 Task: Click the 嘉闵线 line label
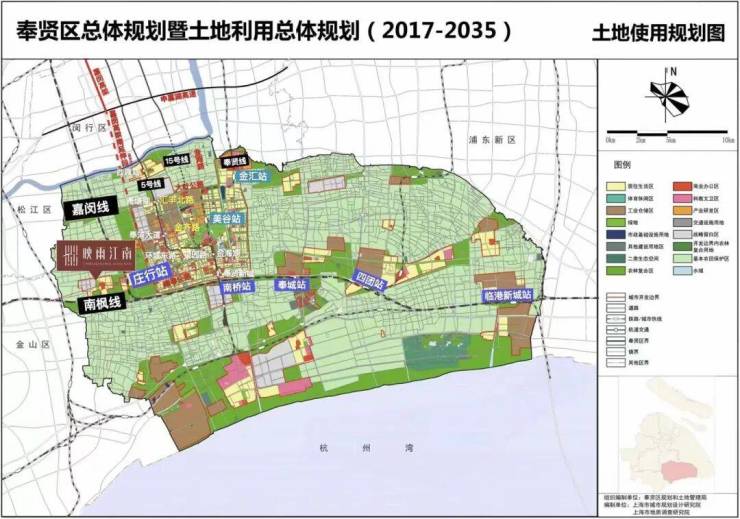(x=90, y=208)
